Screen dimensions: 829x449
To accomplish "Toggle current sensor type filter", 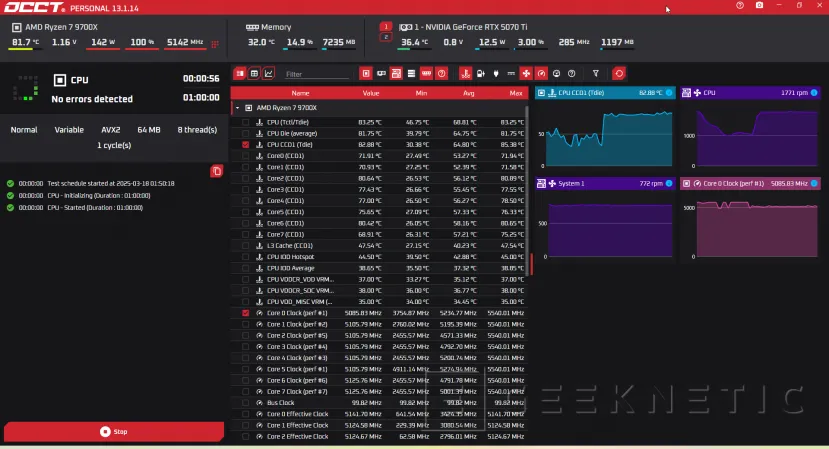I will pyautogui.click(x=511, y=74).
